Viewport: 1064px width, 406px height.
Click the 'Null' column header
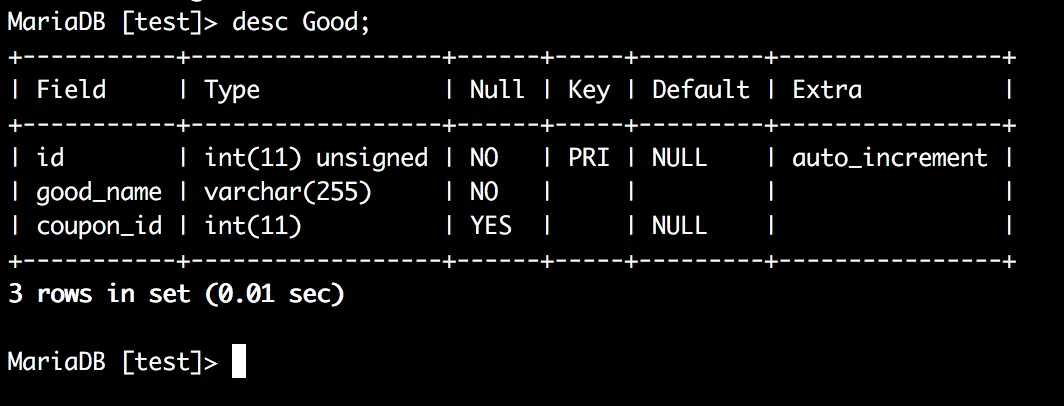497,90
